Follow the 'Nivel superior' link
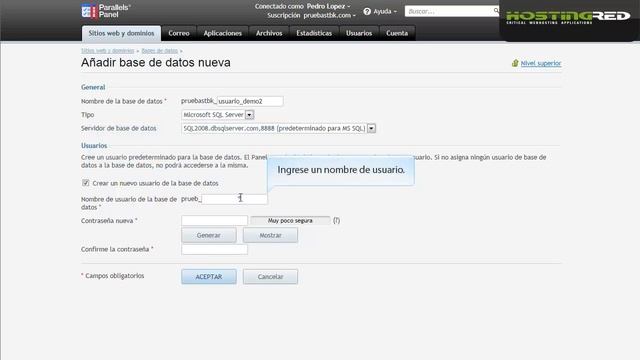640x360 pixels. [x=541, y=63]
